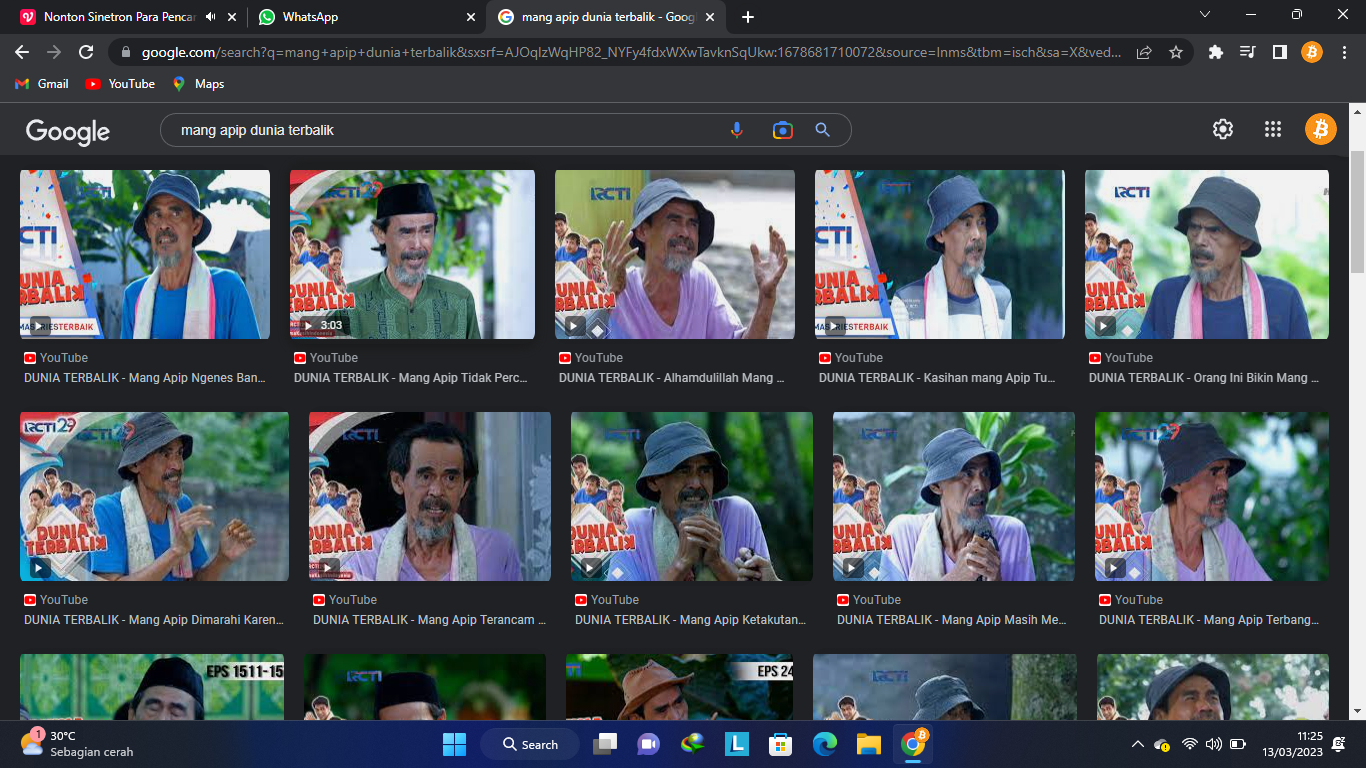Open the media control icon in toolbar
The width and height of the screenshot is (1366, 768).
(1247, 53)
